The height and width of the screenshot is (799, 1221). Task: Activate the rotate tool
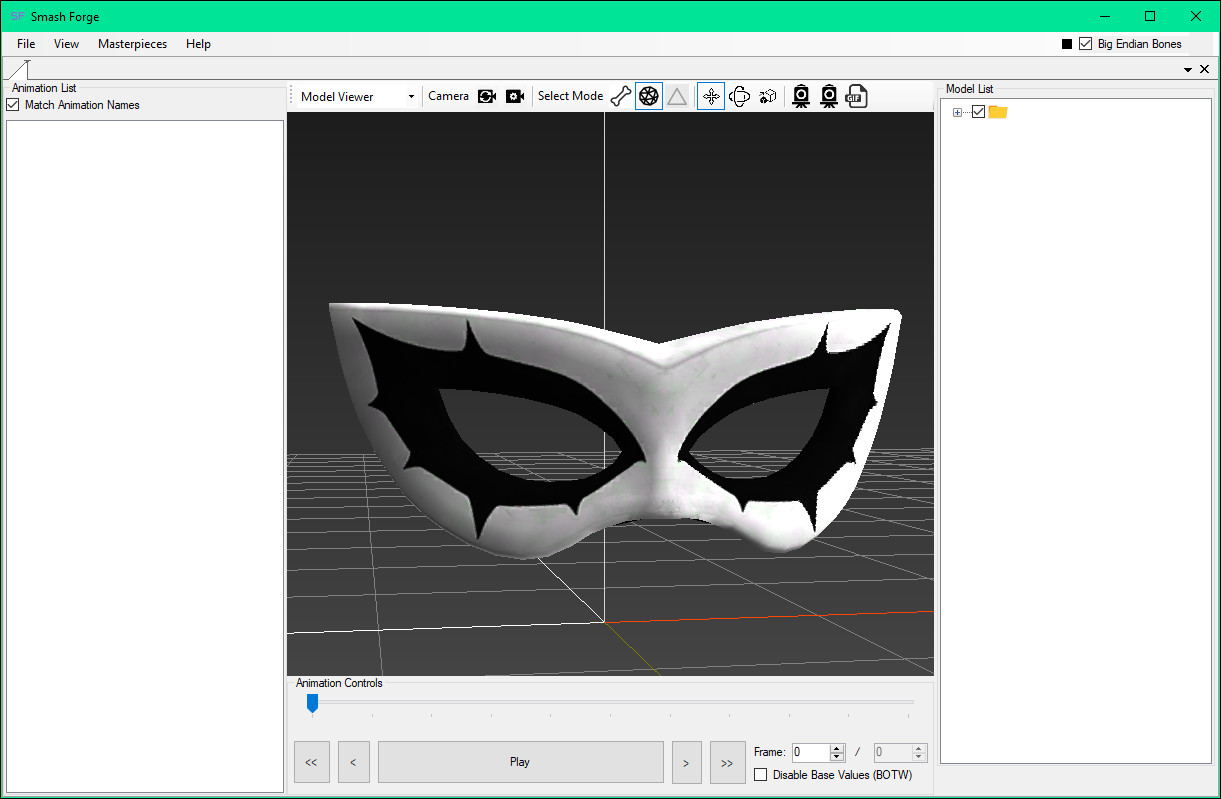click(740, 95)
